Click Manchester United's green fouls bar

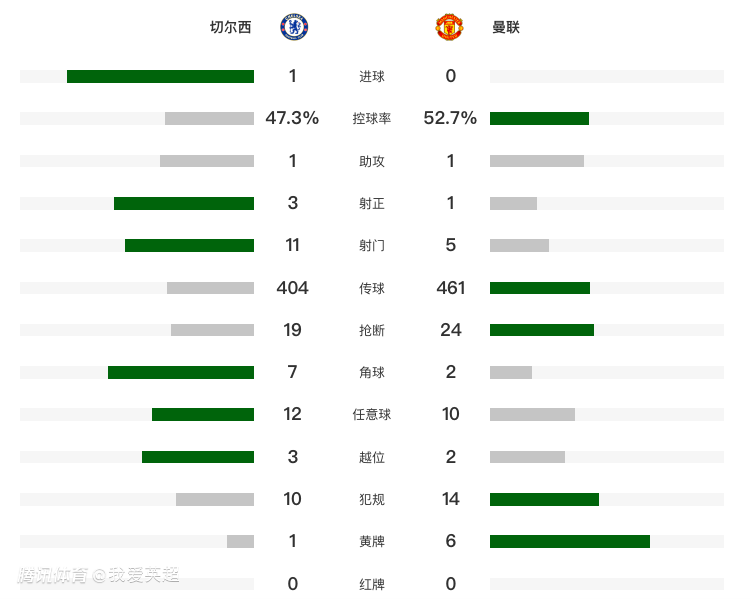pyautogui.click(x=544, y=499)
